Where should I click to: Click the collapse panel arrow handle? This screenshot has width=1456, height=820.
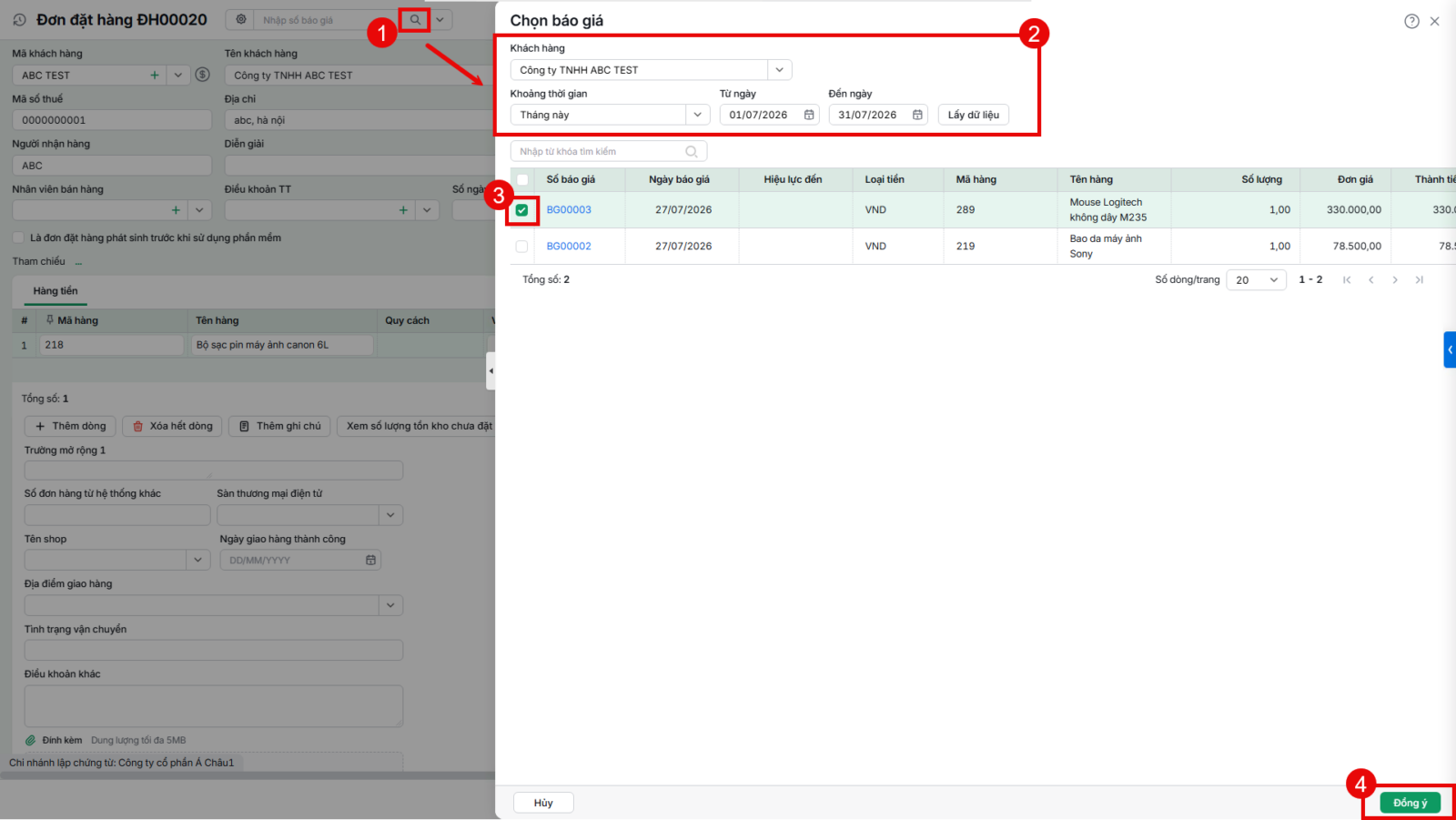click(490, 370)
